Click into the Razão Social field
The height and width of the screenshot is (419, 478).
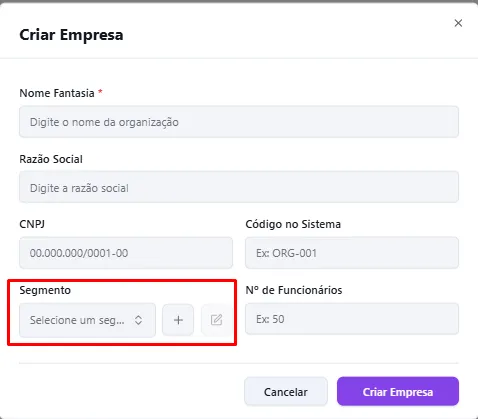(x=239, y=187)
